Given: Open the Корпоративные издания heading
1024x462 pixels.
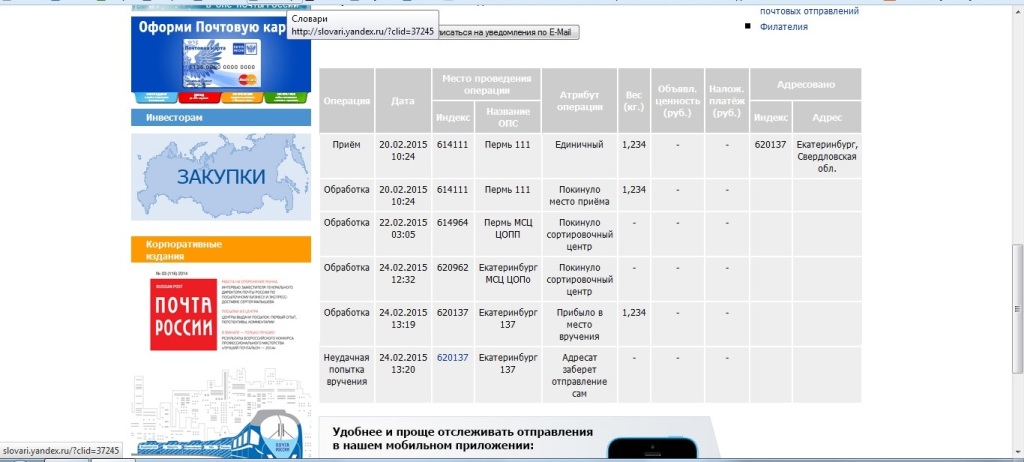Looking at the screenshot, I should [221, 250].
